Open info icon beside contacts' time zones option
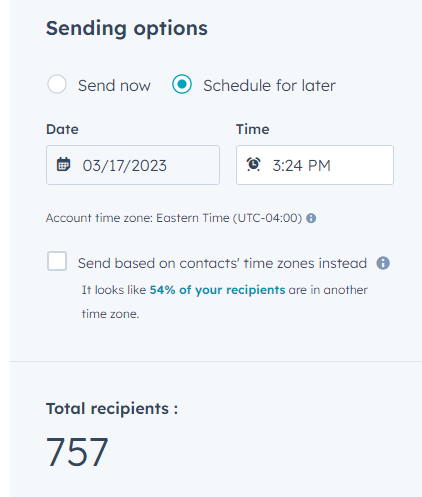 [x=383, y=263]
